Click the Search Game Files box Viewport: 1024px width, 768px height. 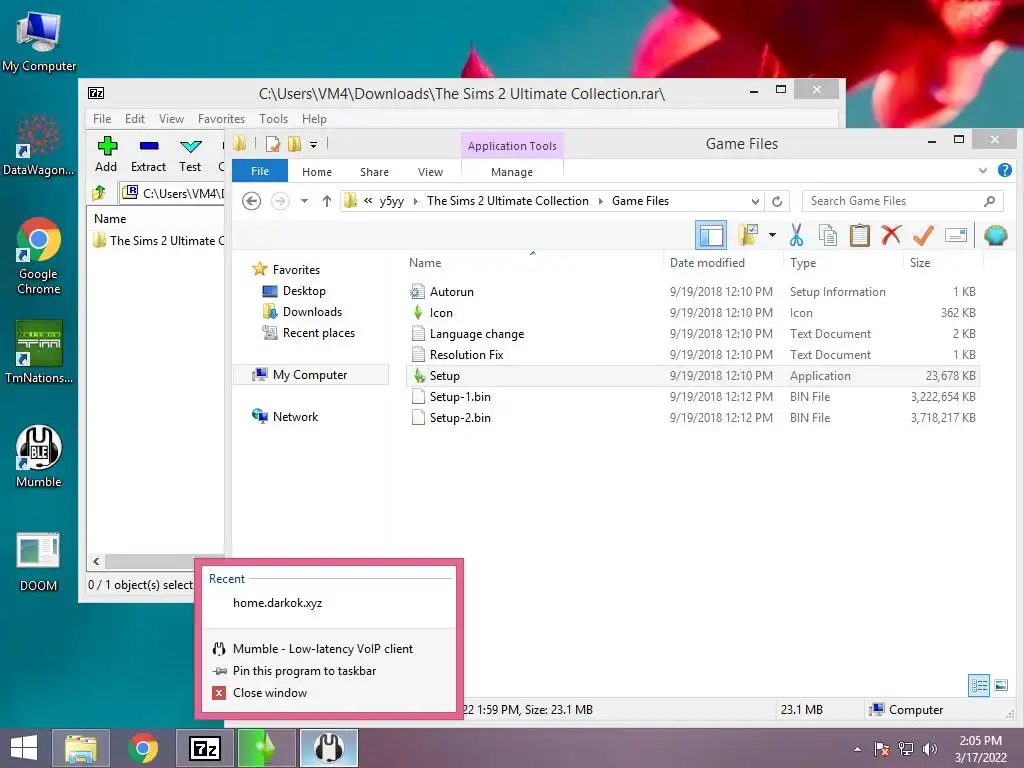[x=903, y=201]
